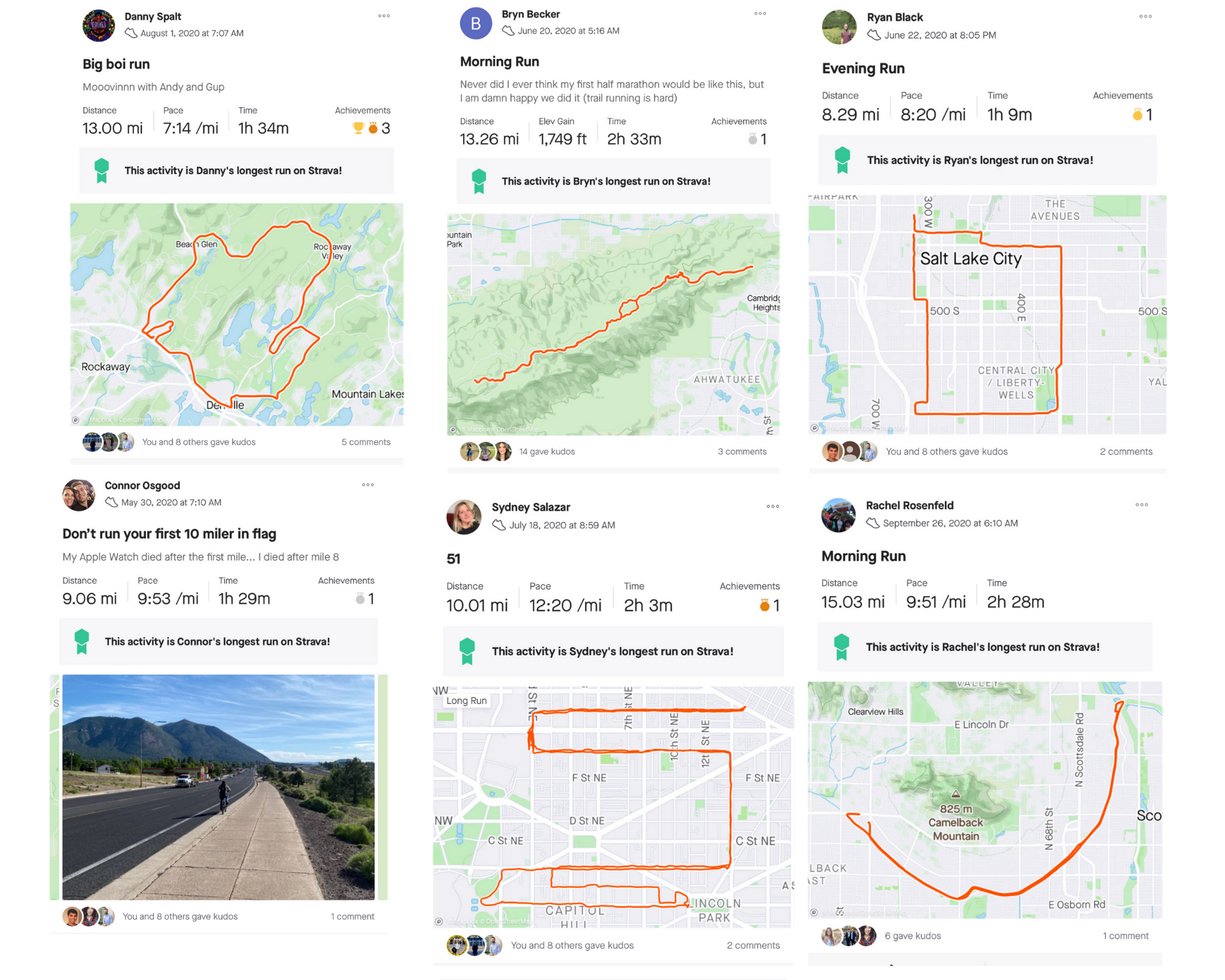This screenshot has width=1225, height=980.
Task: Click green ribbon badge on Sydney's longest run
Action: [x=467, y=651]
